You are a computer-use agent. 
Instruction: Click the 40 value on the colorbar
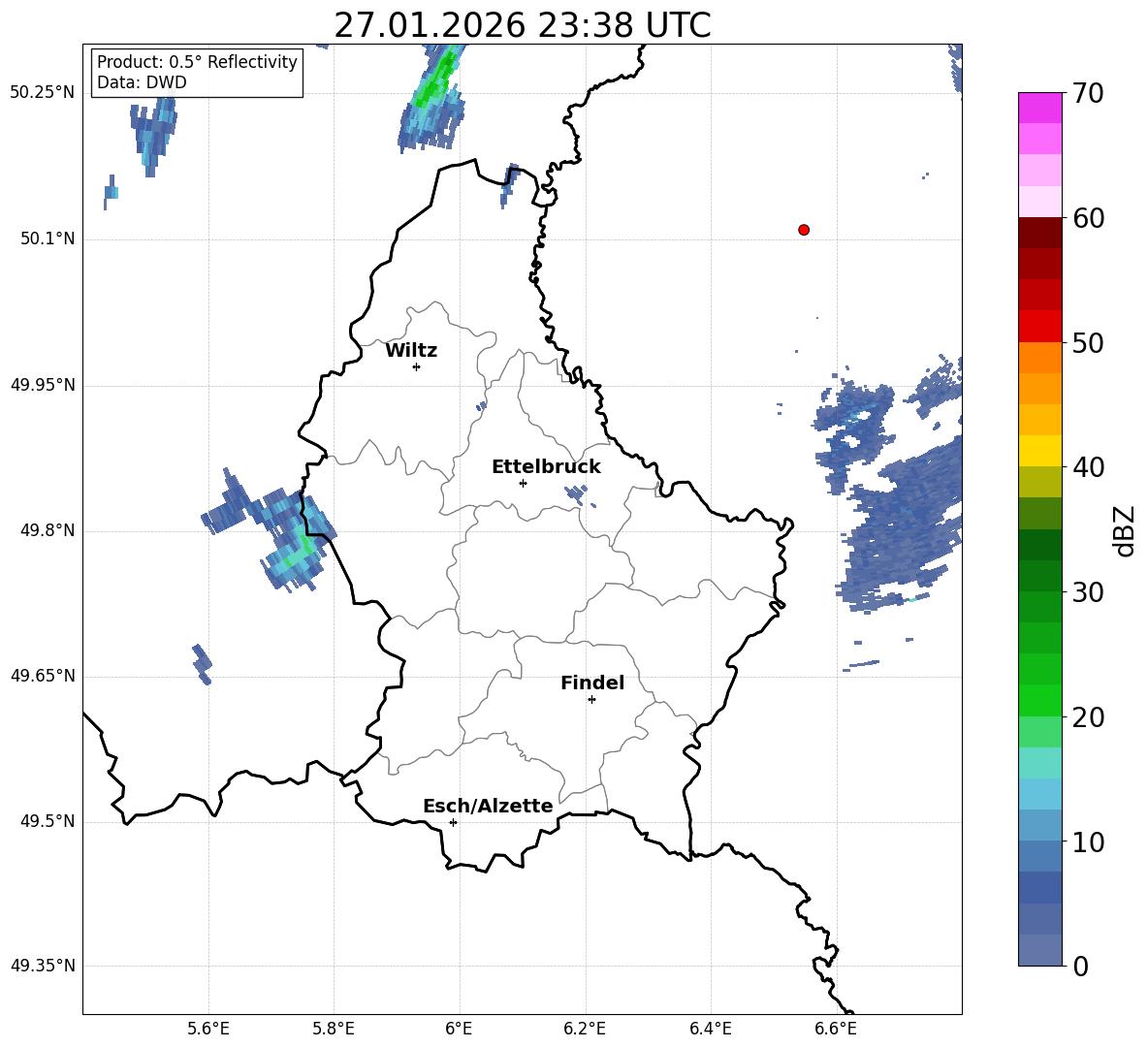point(1088,467)
